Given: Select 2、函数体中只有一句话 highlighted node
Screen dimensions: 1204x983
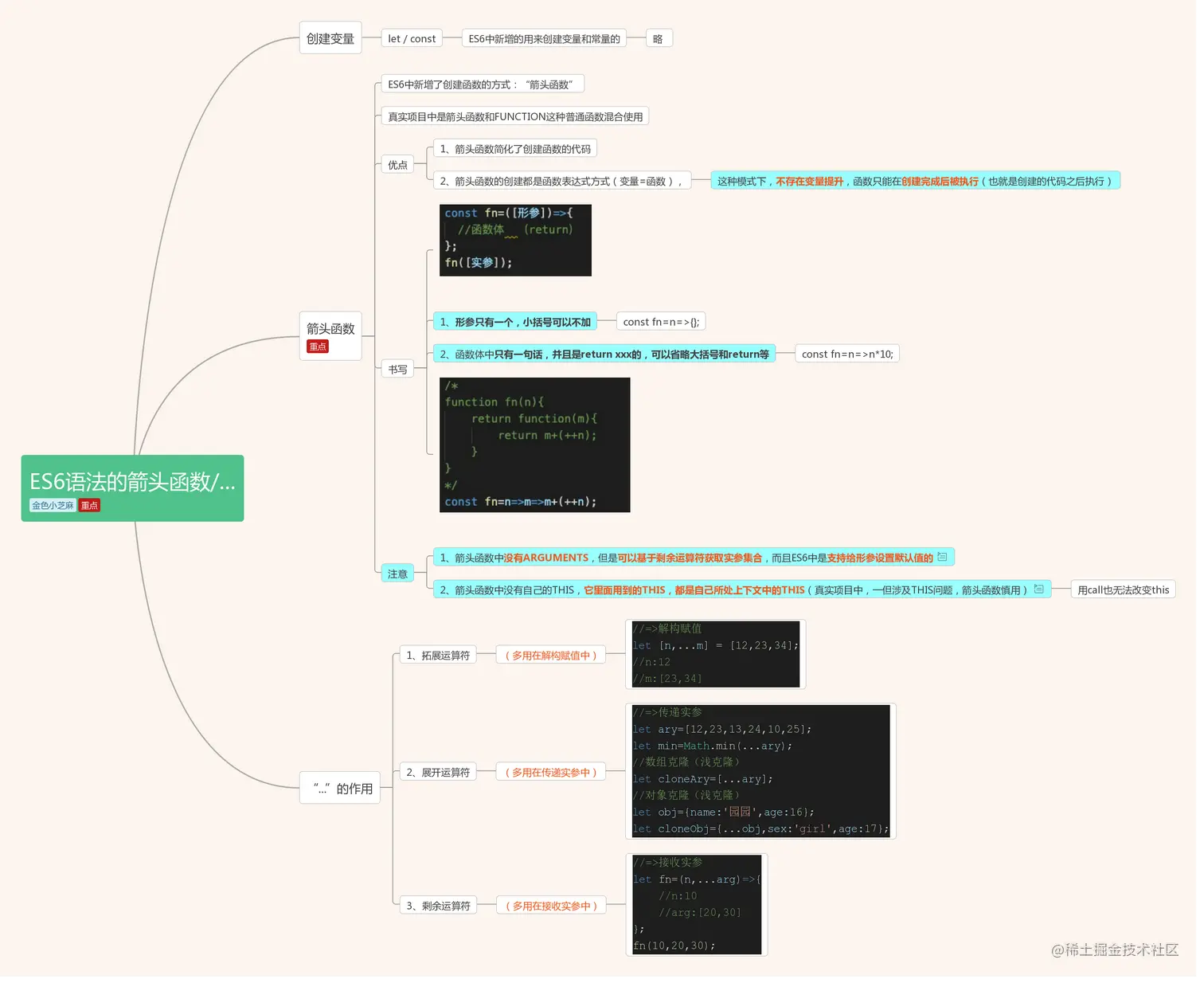Looking at the screenshot, I should coord(604,354).
